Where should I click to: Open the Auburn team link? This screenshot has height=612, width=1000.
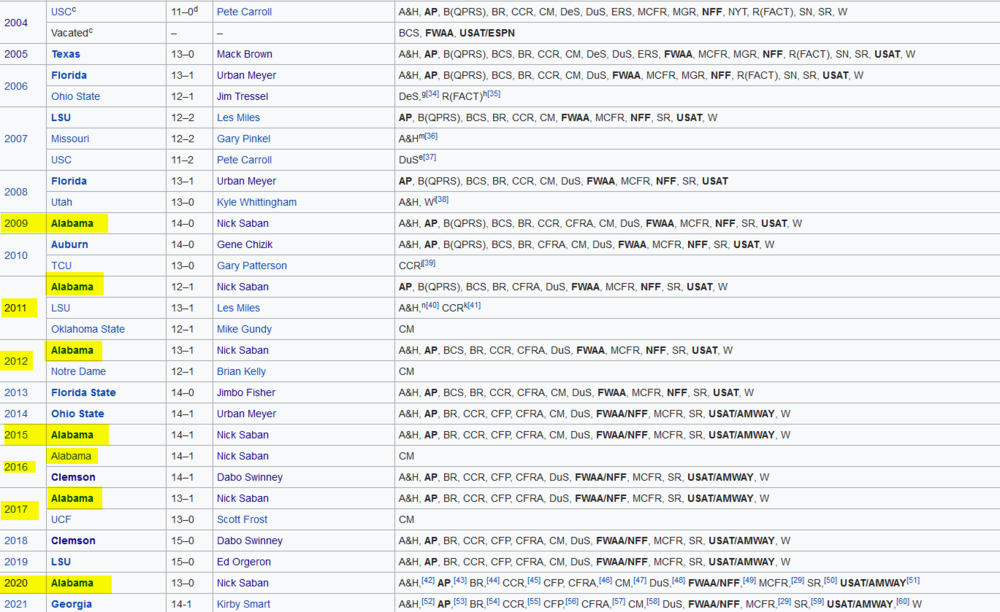(70, 244)
